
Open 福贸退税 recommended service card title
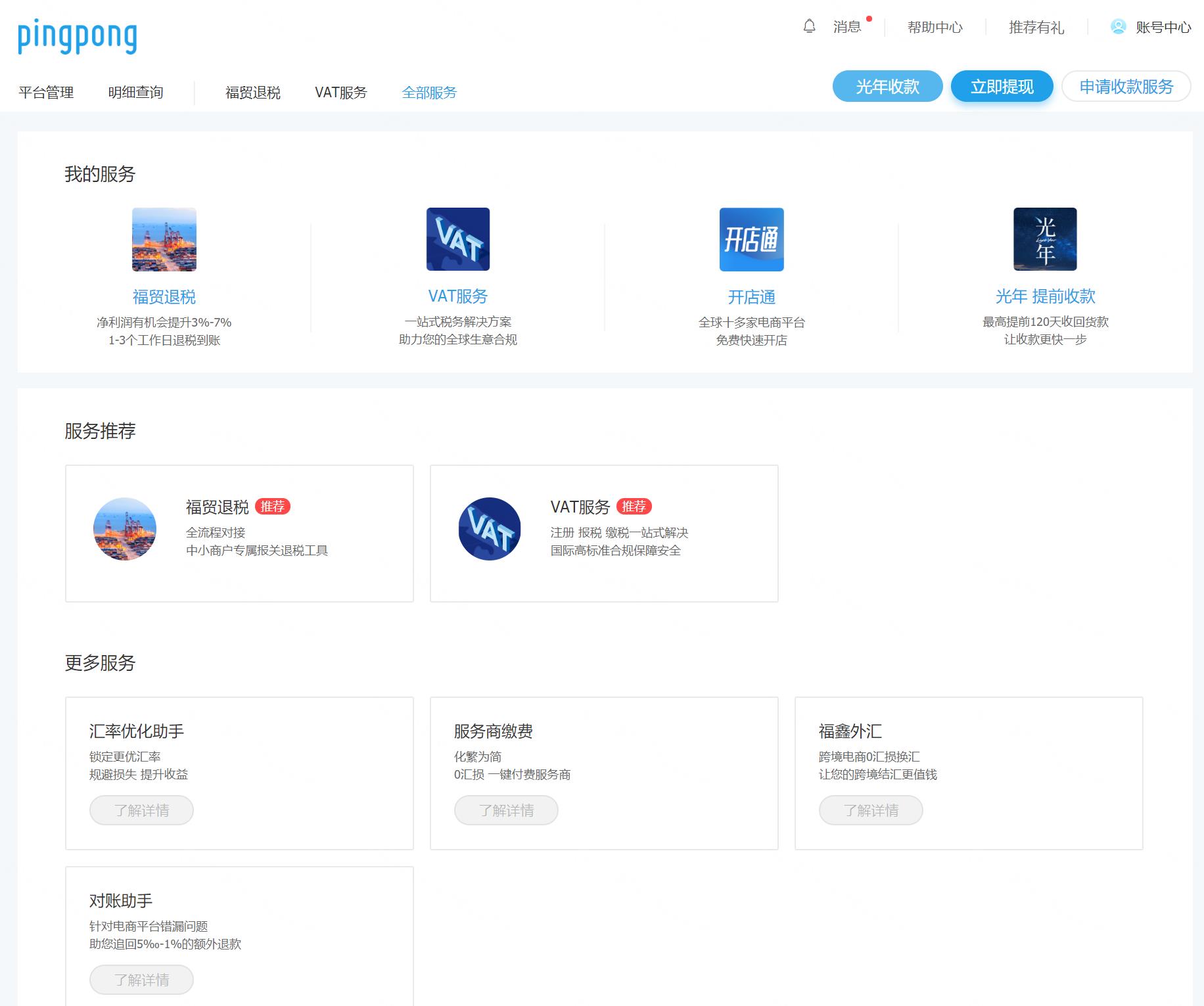218,507
